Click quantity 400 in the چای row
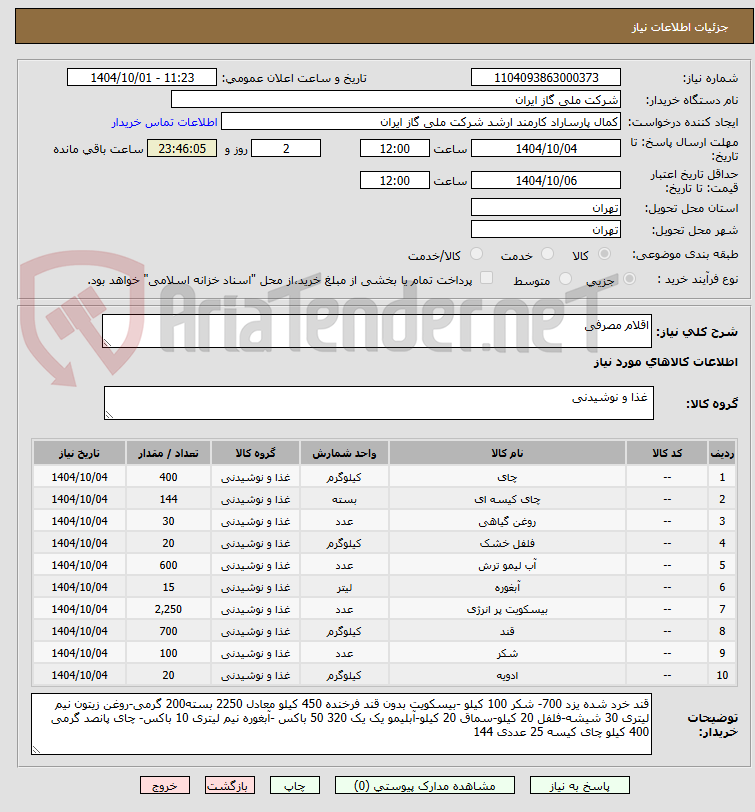The image size is (755, 812). [x=168, y=477]
